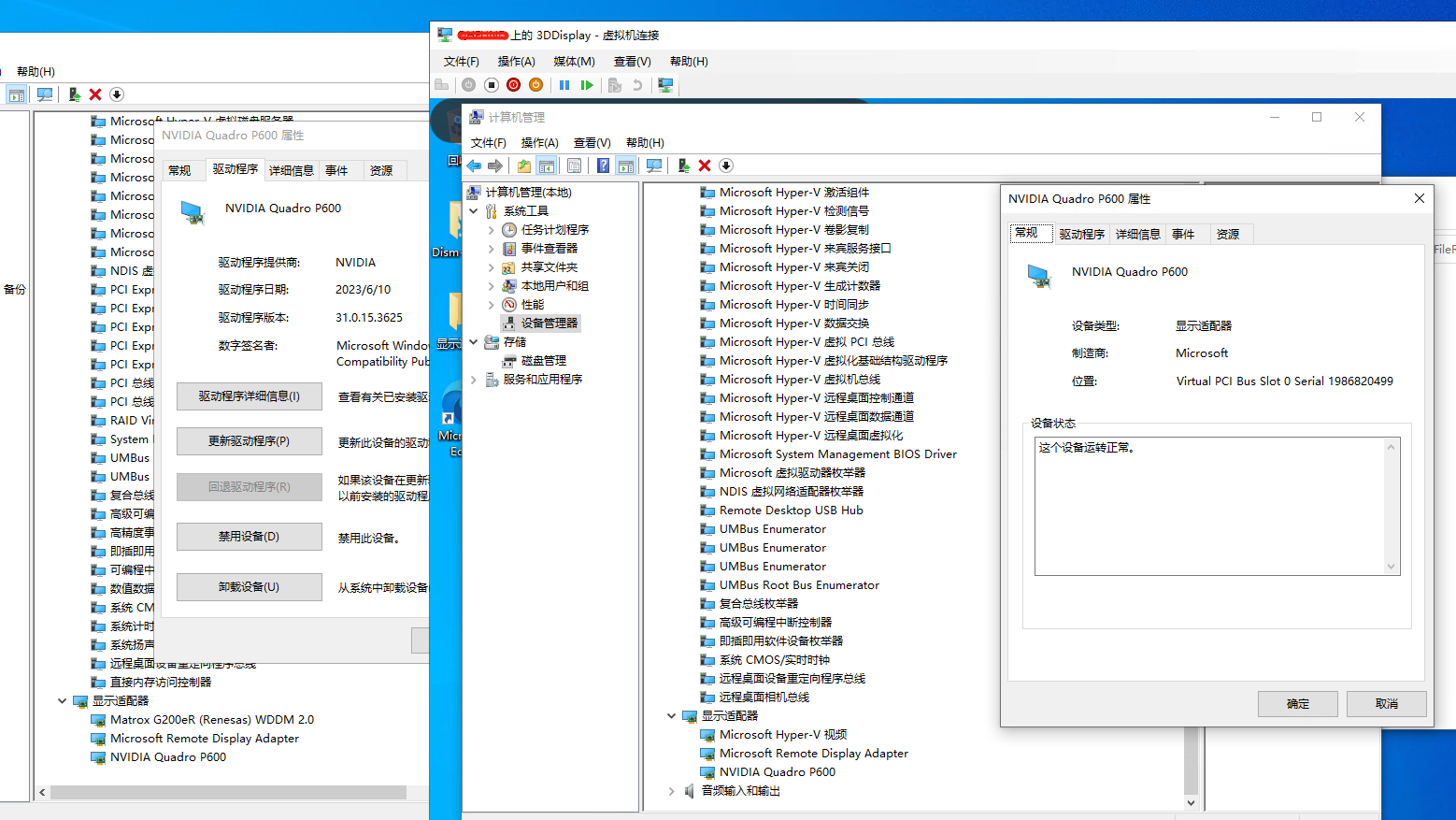This screenshot has height=820, width=1456.
Task: Expand the 音频输入和输出 node
Action: pyautogui.click(x=671, y=790)
